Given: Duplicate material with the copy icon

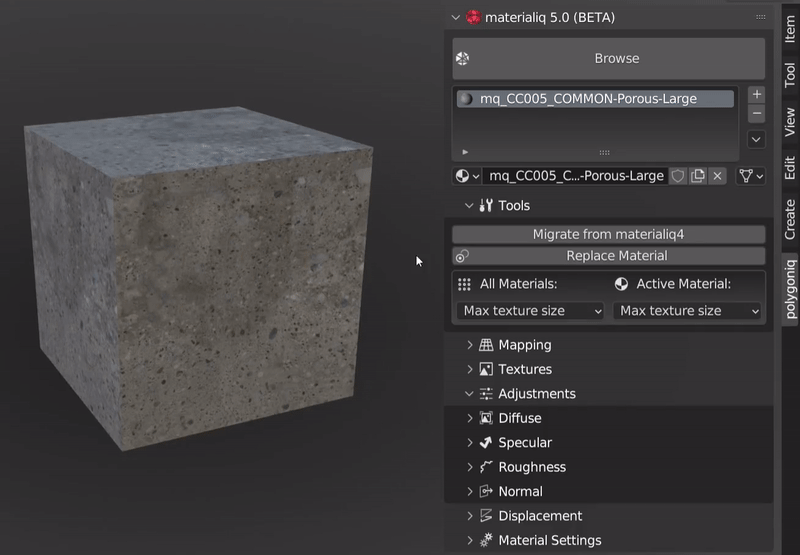Looking at the screenshot, I should click(697, 176).
